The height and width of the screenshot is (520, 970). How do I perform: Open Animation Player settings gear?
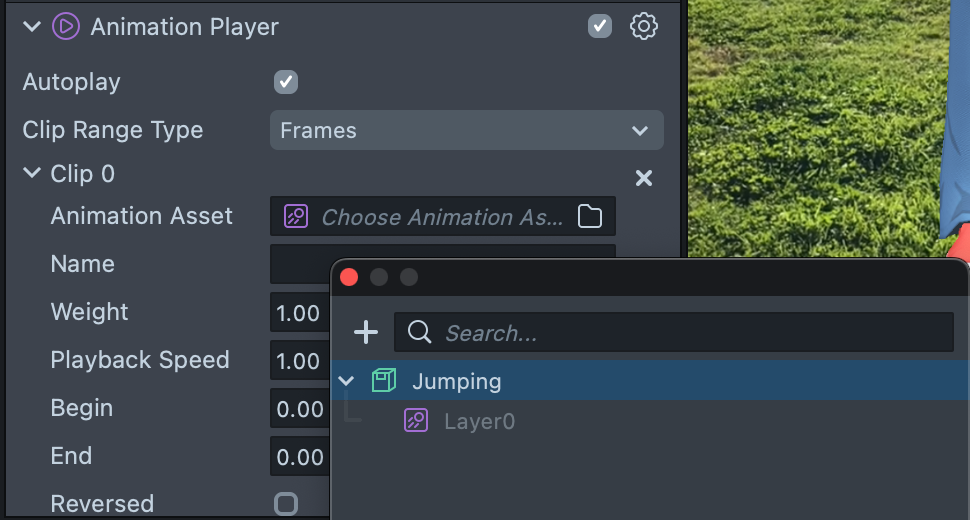coord(644,26)
